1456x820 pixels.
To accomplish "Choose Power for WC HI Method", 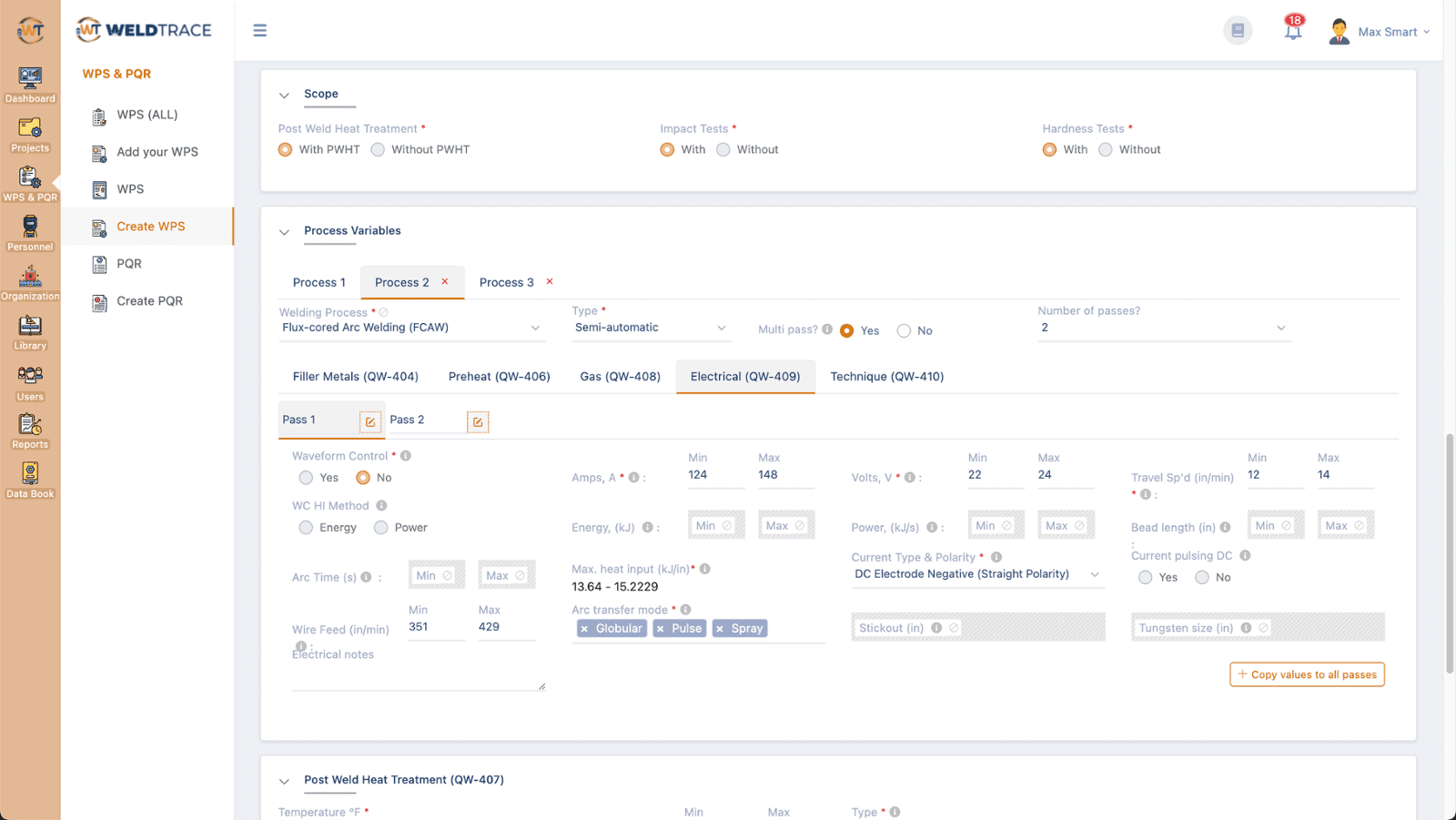I will pyautogui.click(x=381, y=528).
